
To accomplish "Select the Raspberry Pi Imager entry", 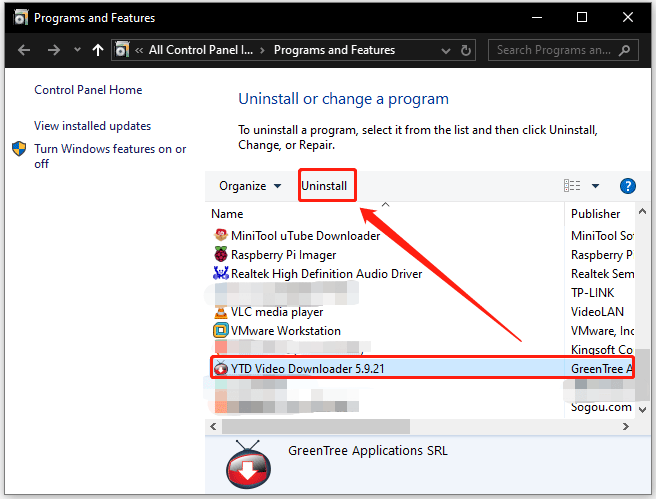I will click(x=285, y=255).
